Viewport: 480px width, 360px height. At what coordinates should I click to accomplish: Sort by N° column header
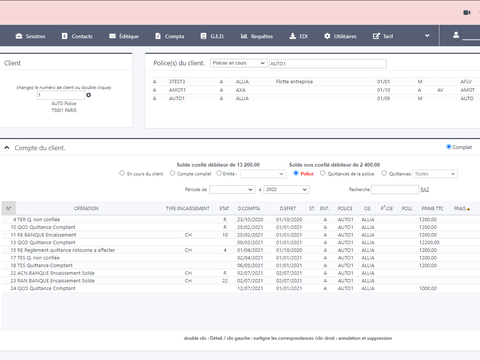click(x=9, y=208)
